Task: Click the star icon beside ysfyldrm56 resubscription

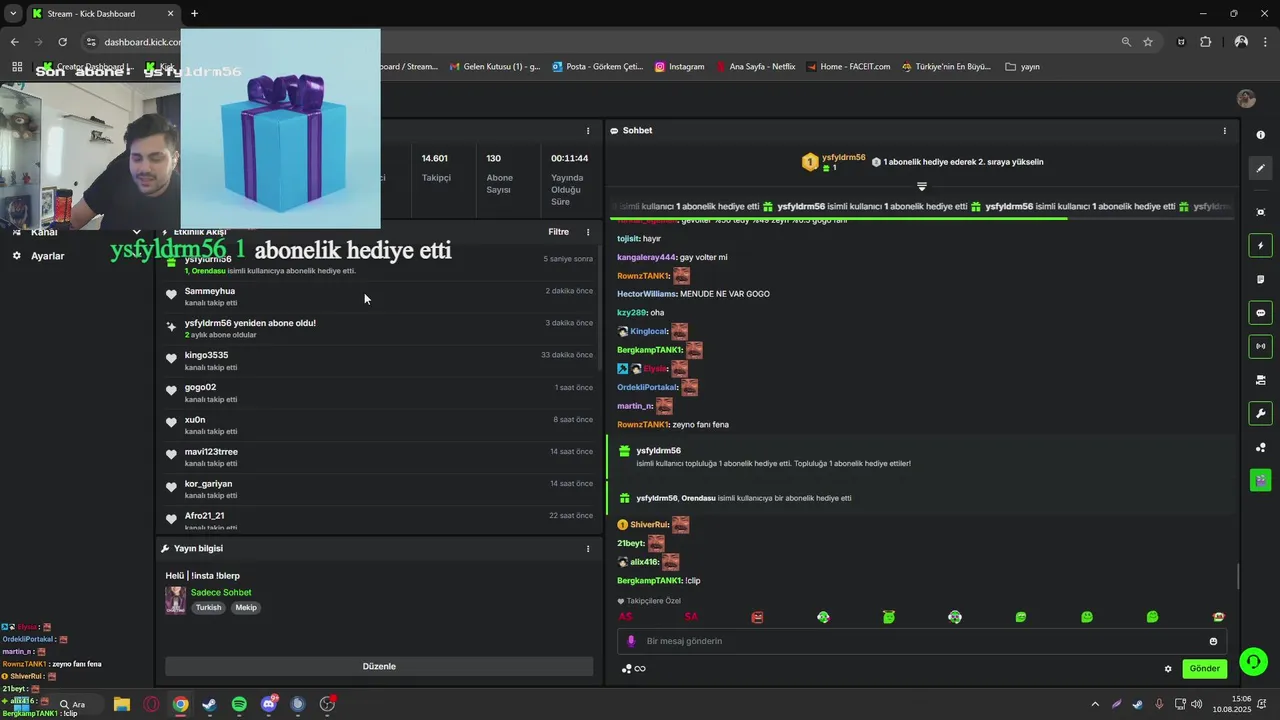Action: coord(171,327)
